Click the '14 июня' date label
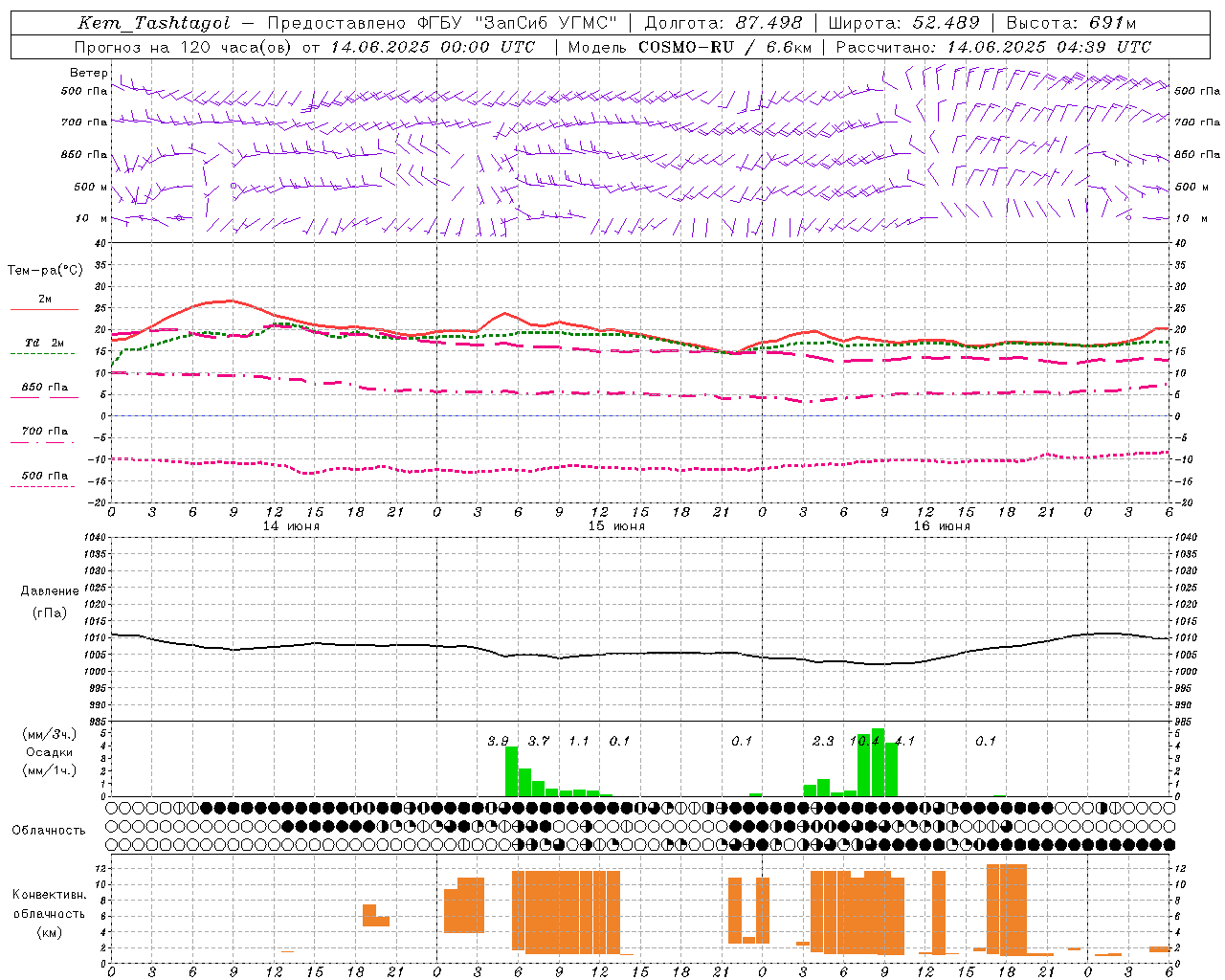Image resolution: width=1225 pixels, height=980 pixels. coord(291,526)
